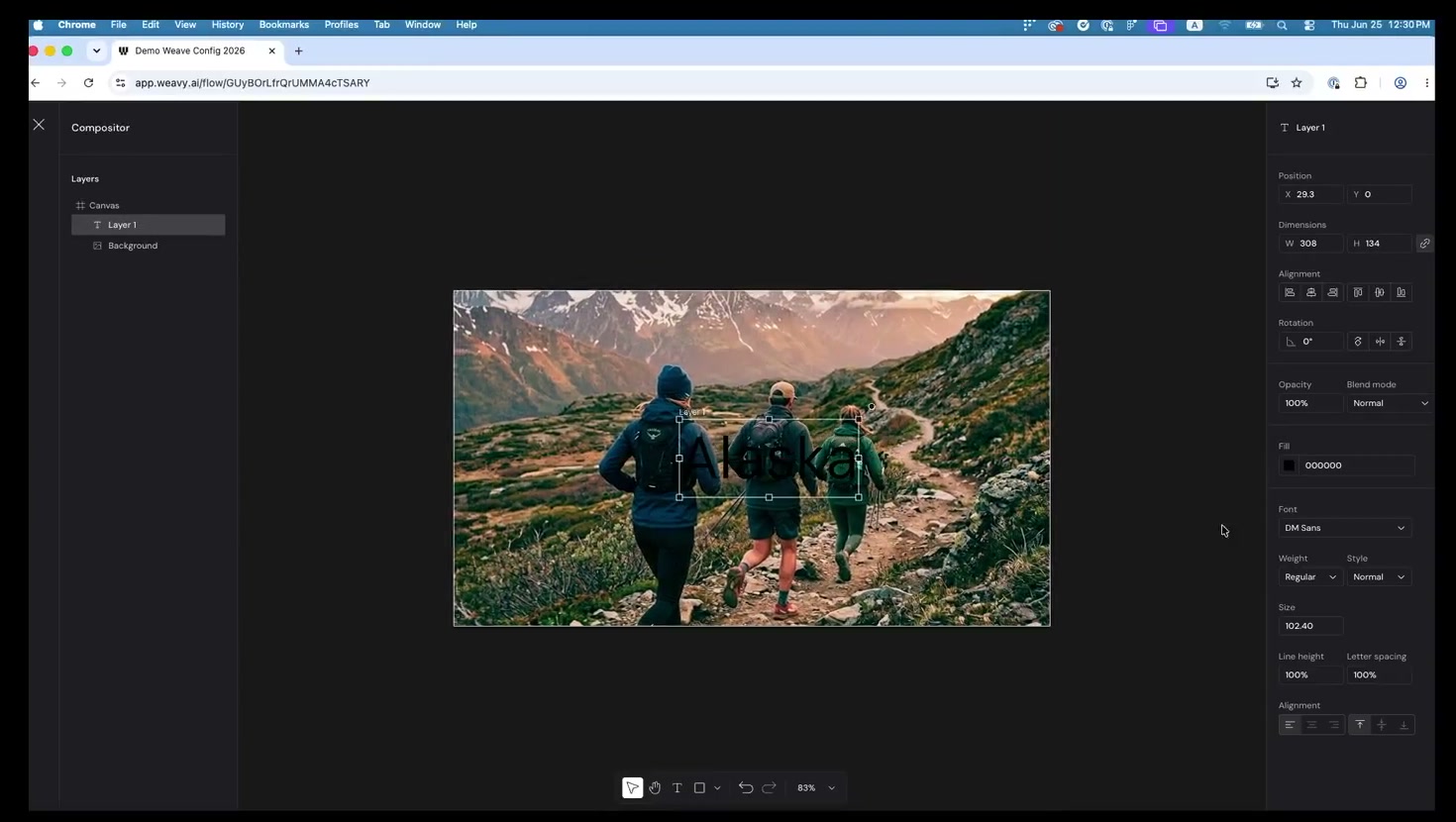Toggle the dimensions aspect ratio lock

(x=1424, y=244)
